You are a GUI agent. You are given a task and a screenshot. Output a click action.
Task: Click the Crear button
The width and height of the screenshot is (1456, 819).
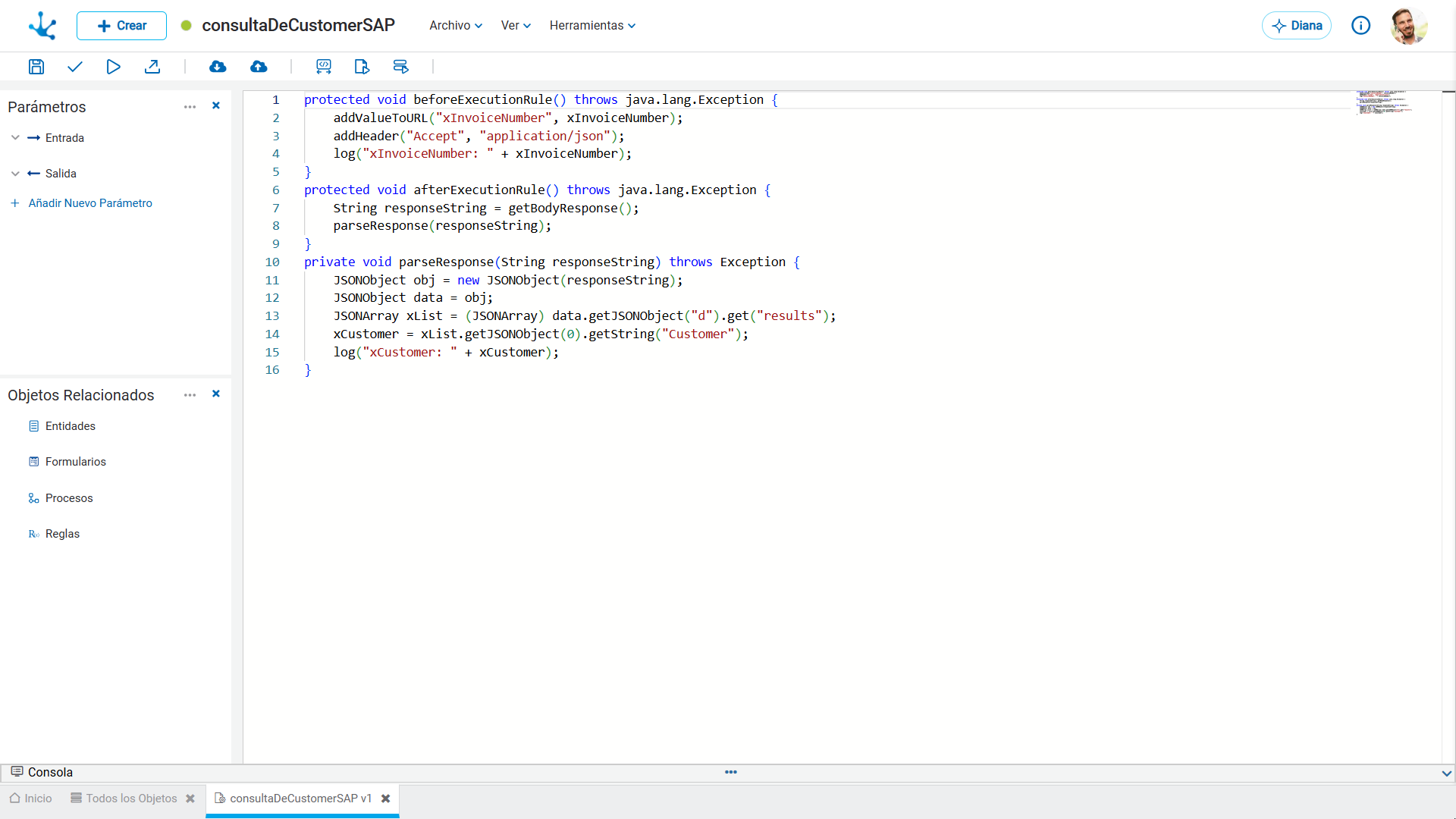(121, 26)
